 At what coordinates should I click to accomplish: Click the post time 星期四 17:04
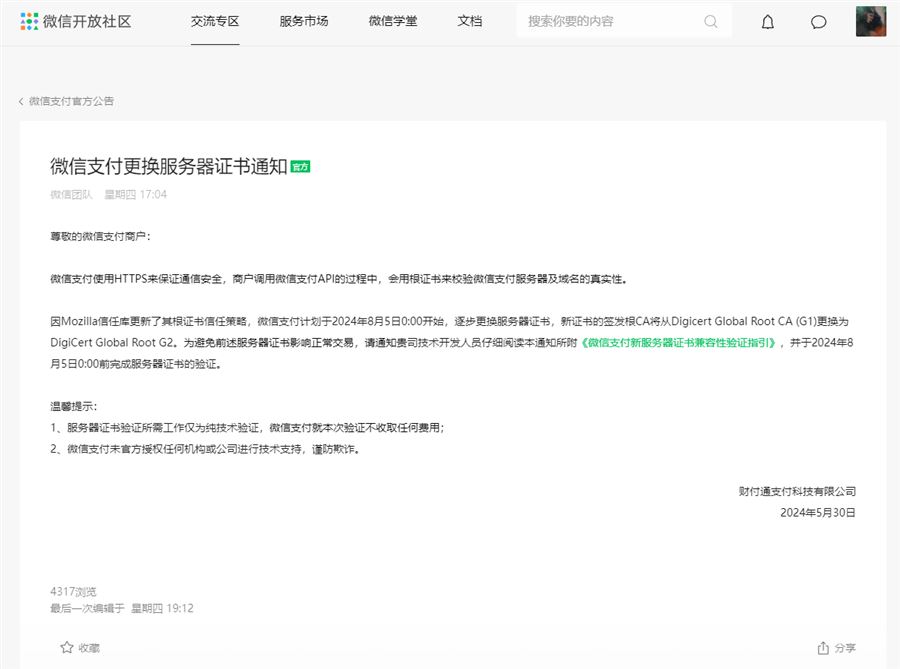coord(136,194)
